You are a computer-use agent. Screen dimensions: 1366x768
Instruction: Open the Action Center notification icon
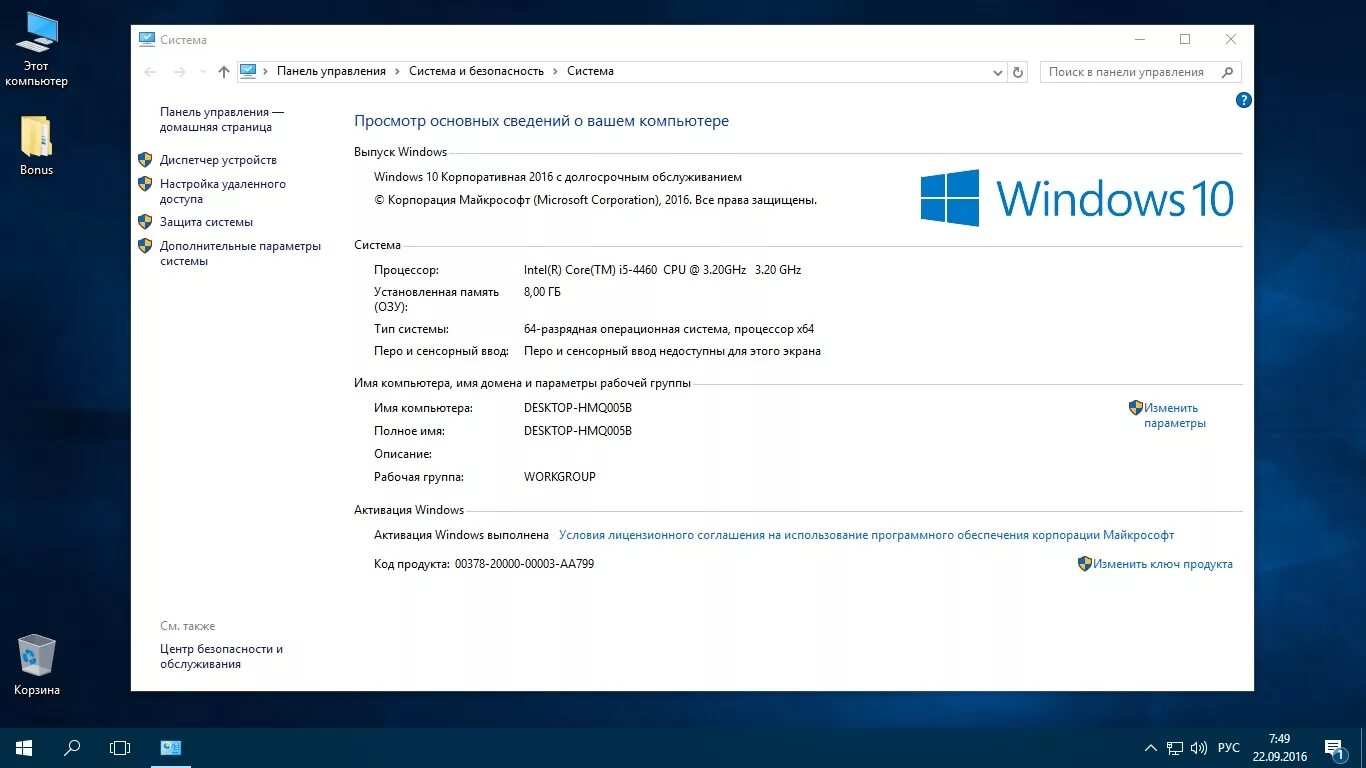click(1333, 748)
